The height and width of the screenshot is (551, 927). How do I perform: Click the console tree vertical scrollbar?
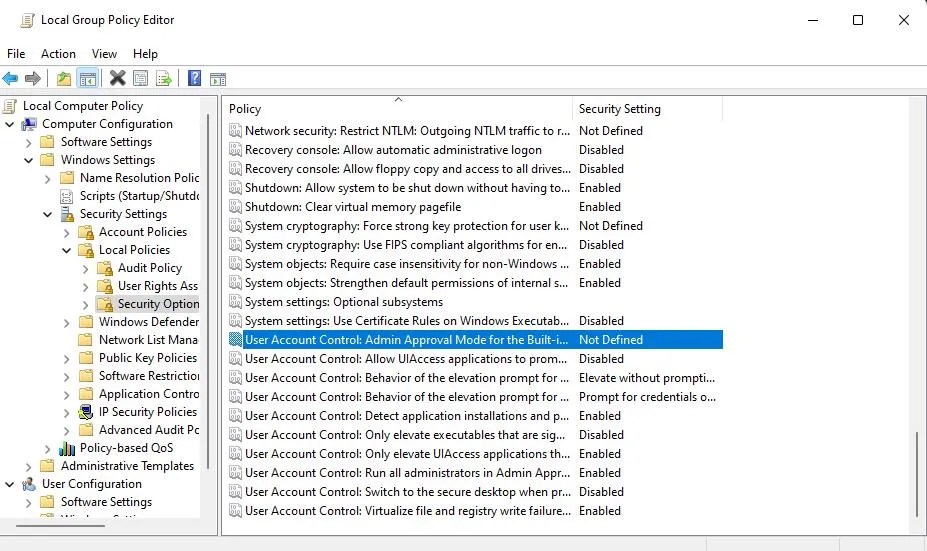pyautogui.click(x=208, y=290)
